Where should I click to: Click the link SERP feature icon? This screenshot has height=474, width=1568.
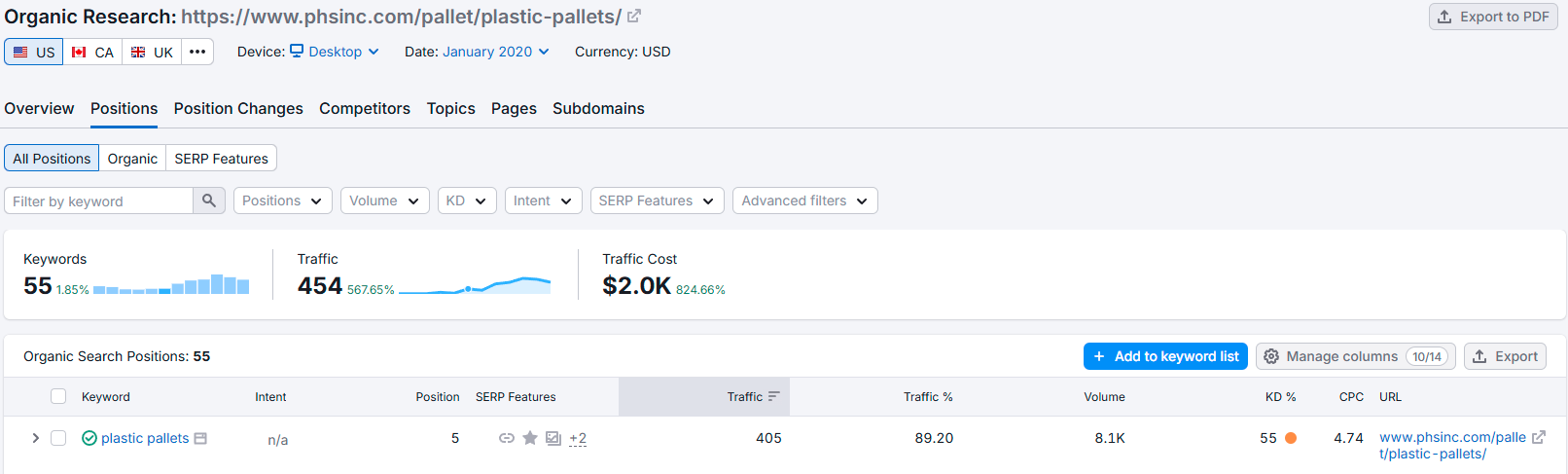click(507, 438)
